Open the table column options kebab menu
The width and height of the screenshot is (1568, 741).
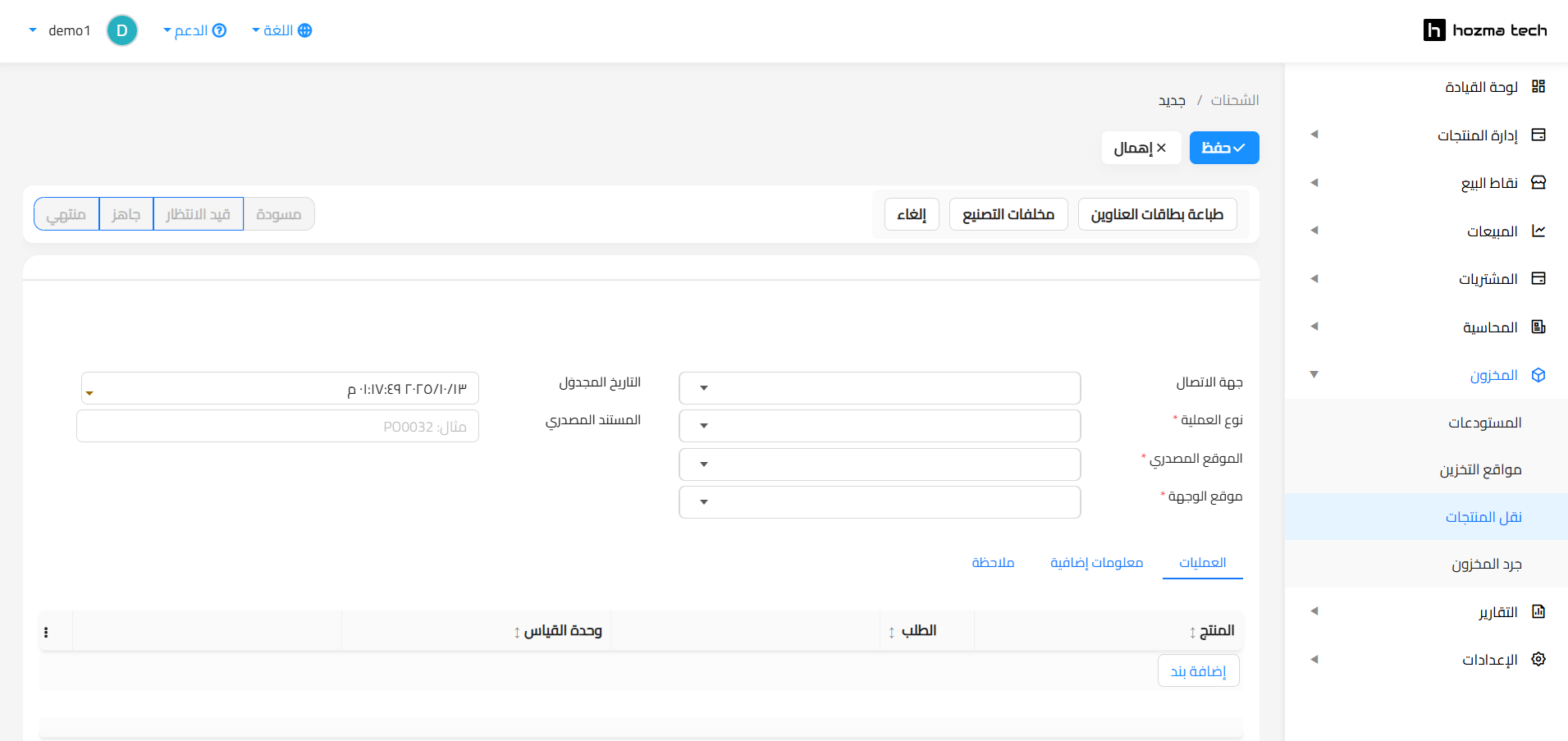tap(46, 632)
